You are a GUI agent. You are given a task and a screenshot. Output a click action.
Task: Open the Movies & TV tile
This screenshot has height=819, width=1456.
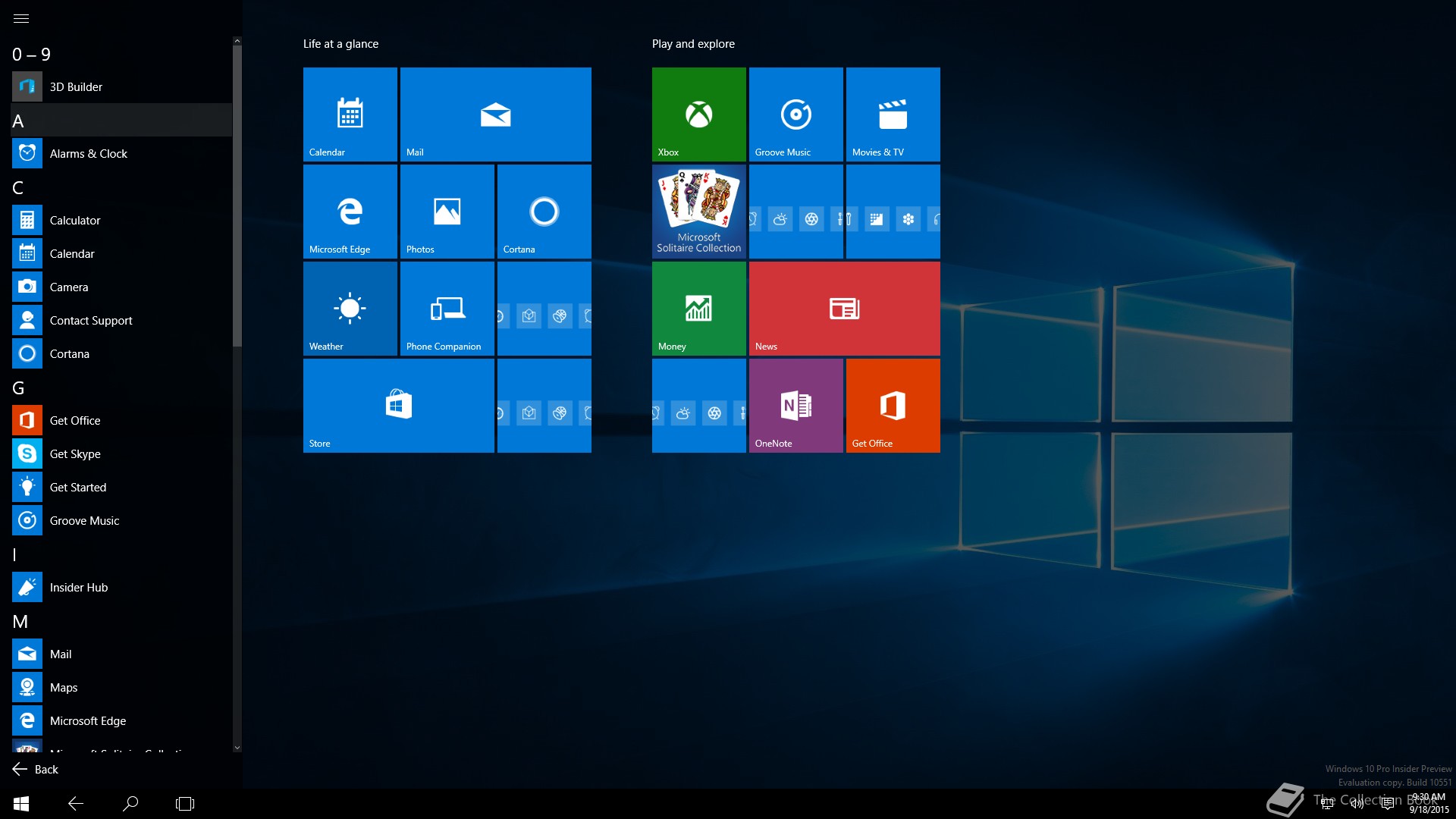pyautogui.click(x=893, y=115)
